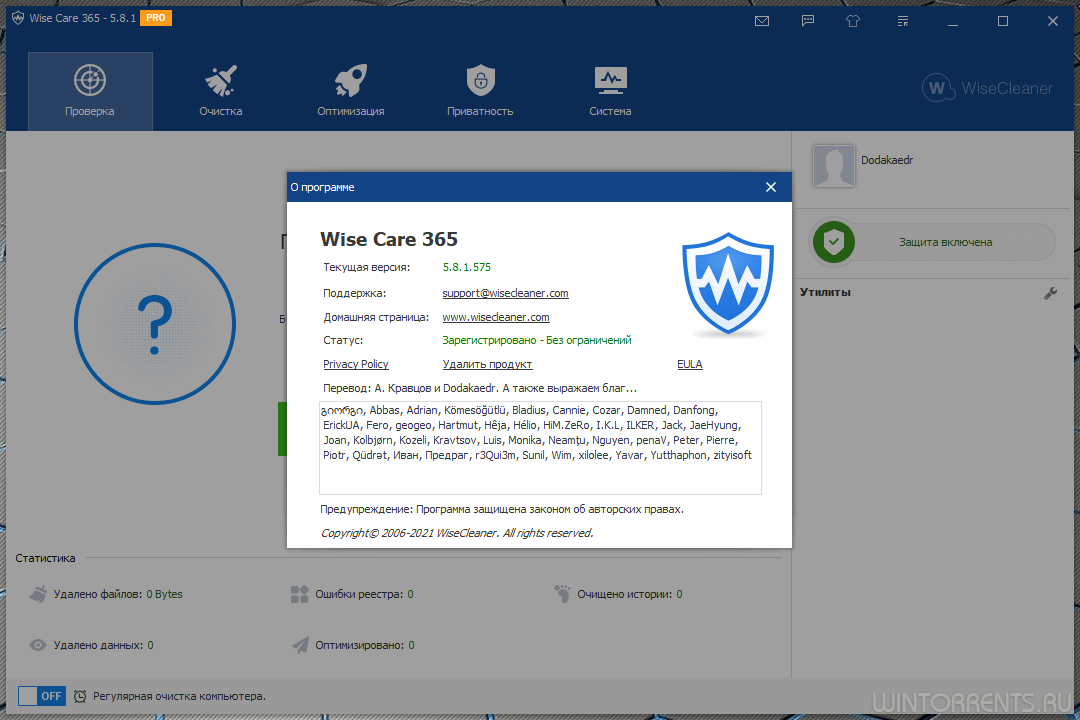Click the Dodakaedr user avatar
This screenshot has height=720, width=1080.
tap(833, 165)
